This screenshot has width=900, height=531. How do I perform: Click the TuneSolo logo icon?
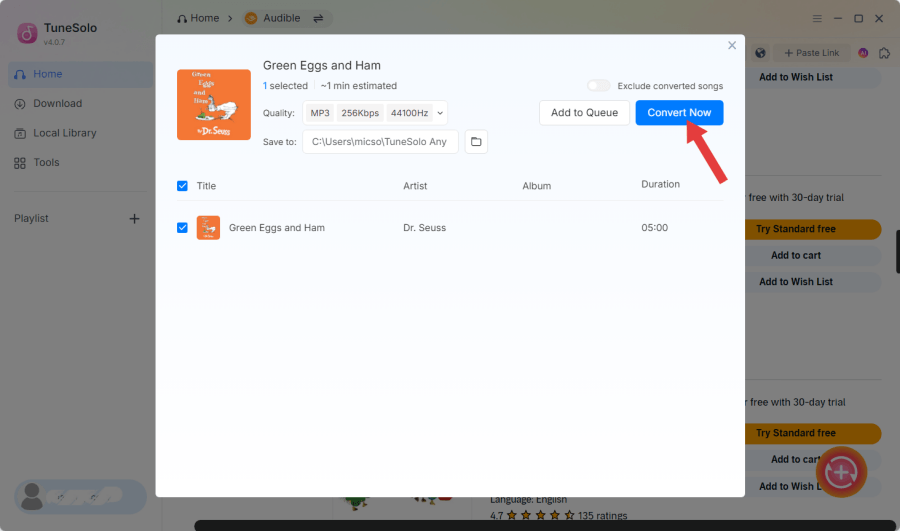click(27, 33)
